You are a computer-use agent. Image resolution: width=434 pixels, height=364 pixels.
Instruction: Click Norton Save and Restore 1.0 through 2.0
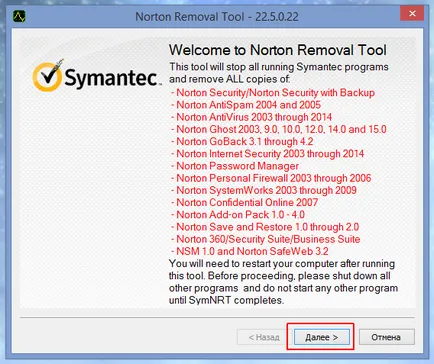tap(265, 227)
